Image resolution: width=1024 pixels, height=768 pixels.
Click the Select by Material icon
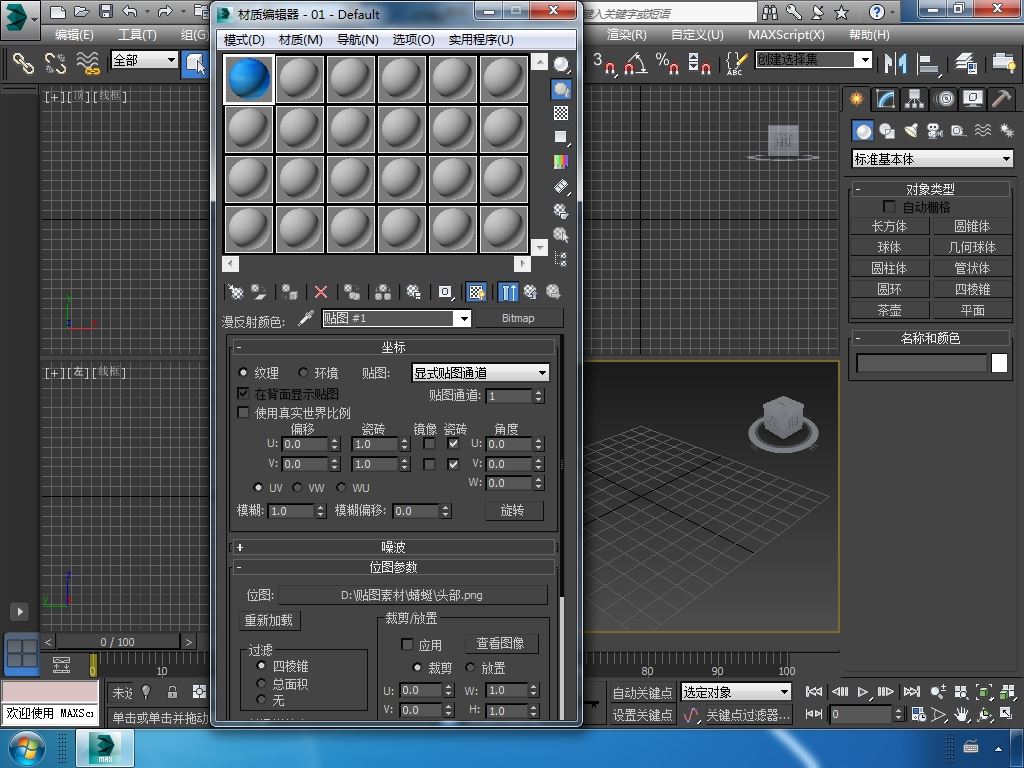tap(561, 234)
